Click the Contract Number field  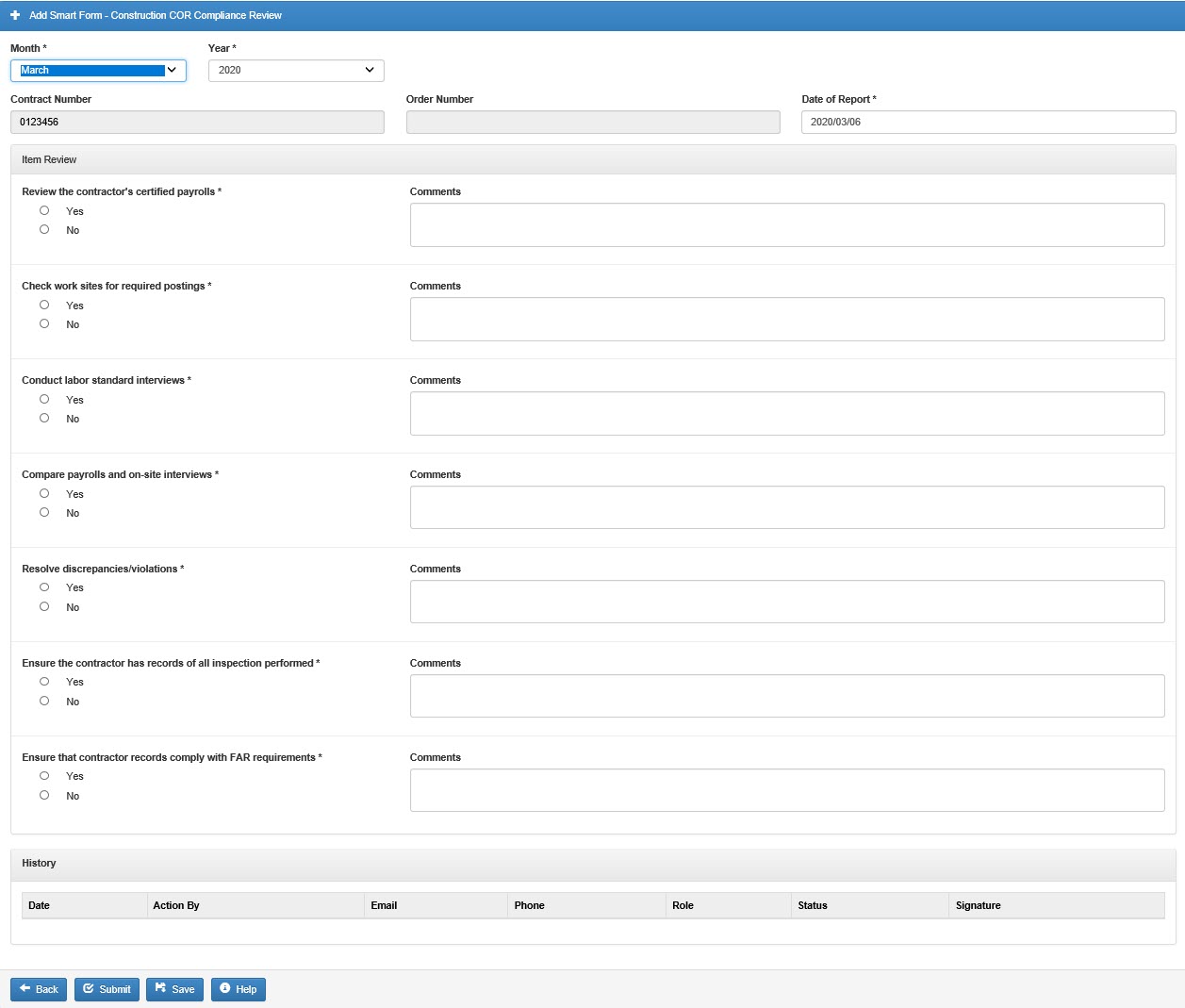point(197,123)
